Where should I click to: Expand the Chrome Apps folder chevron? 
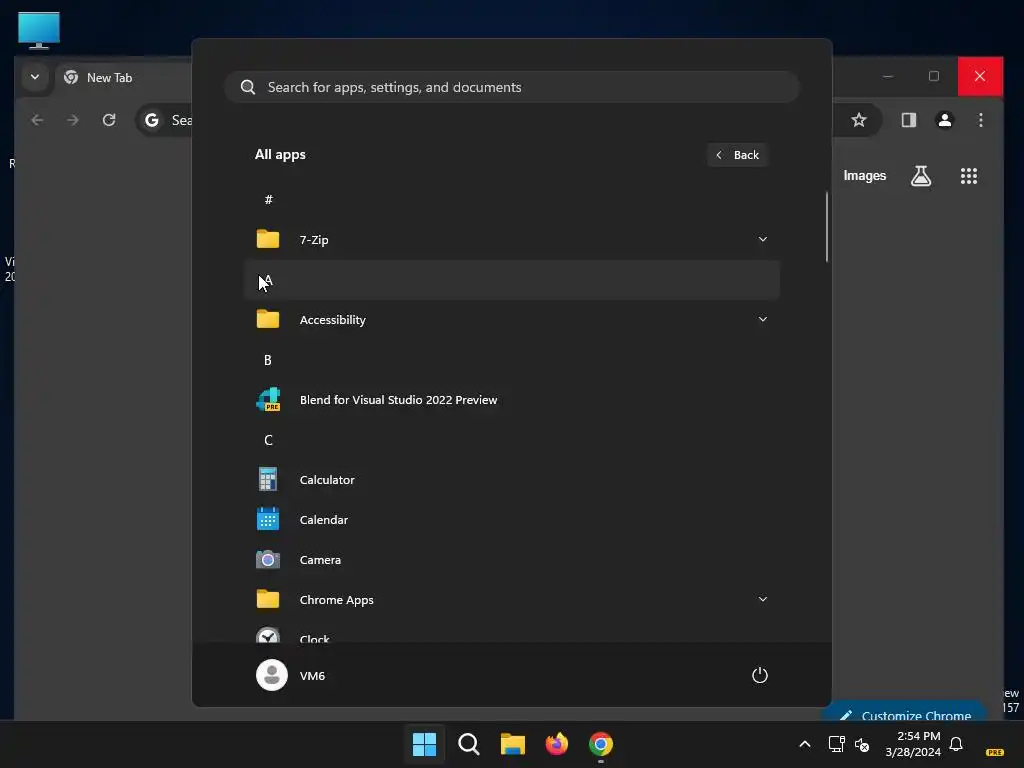(762, 599)
